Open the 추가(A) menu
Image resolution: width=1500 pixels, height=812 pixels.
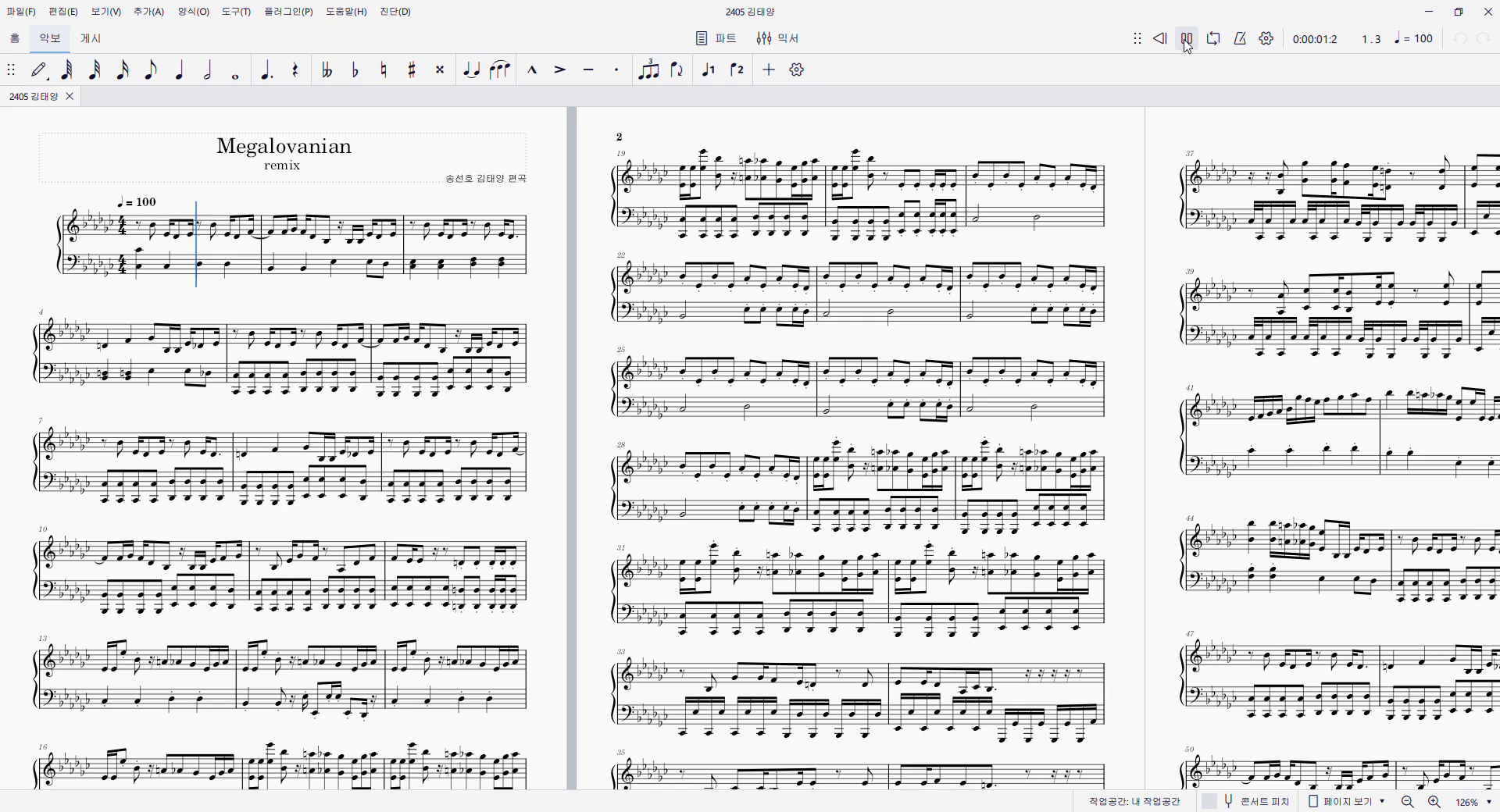pos(148,12)
